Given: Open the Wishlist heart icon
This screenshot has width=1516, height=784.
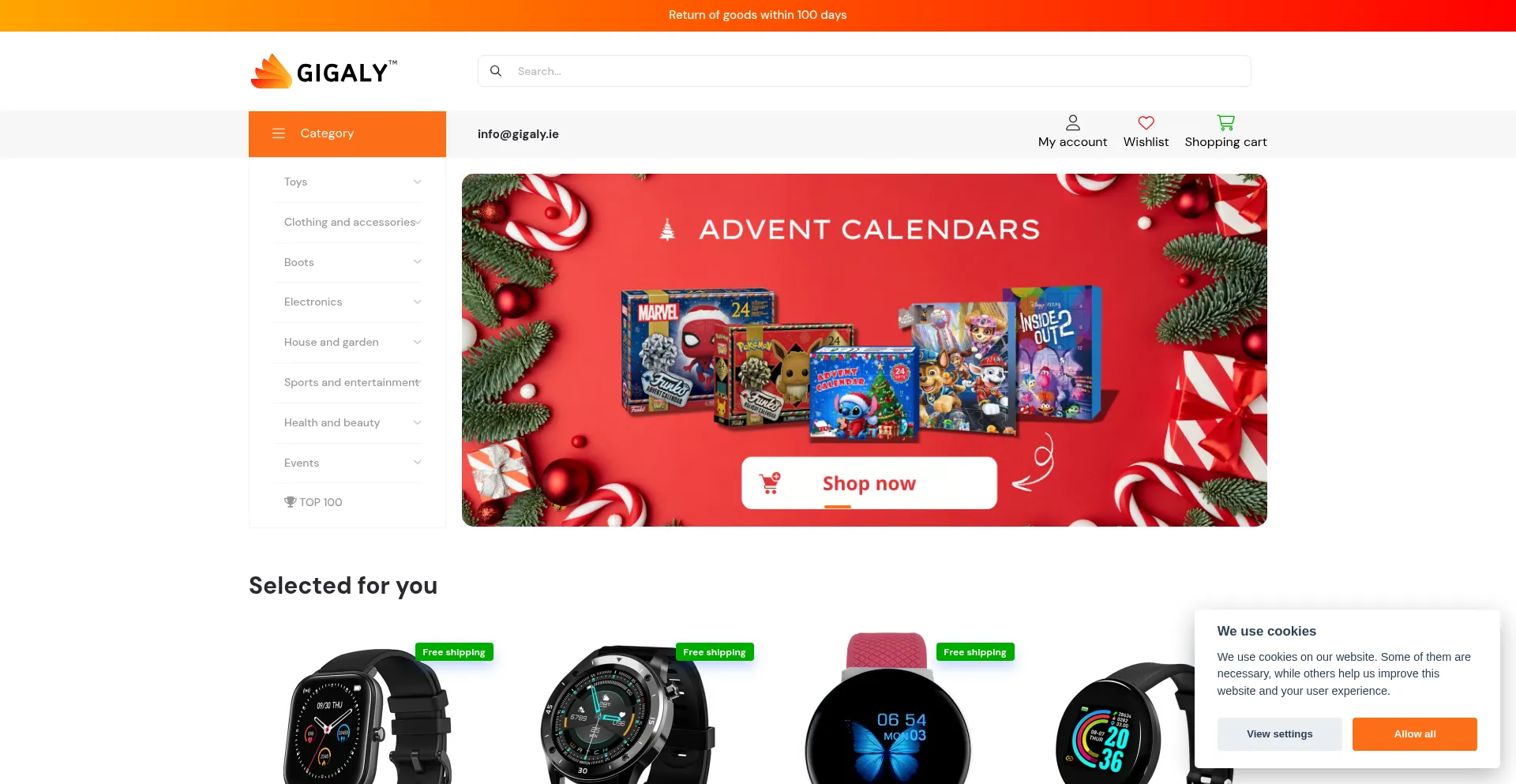Looking at the screenshot, I should coord(1146,122).
